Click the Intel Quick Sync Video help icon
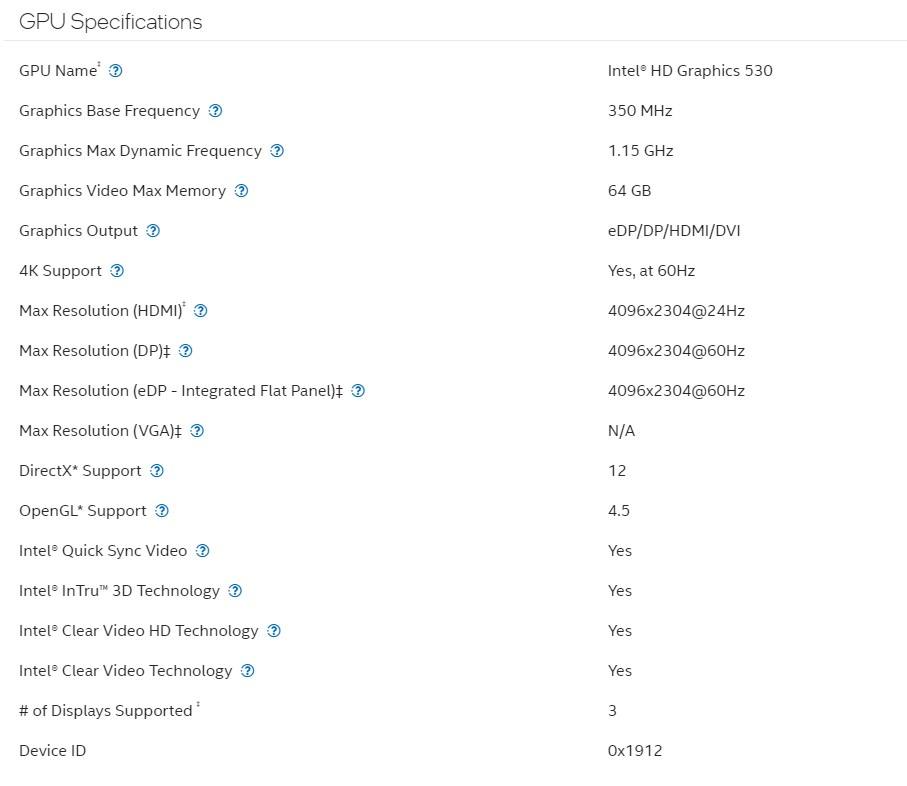The width and height of the screenshot is (907, 786). pos(203,551)
